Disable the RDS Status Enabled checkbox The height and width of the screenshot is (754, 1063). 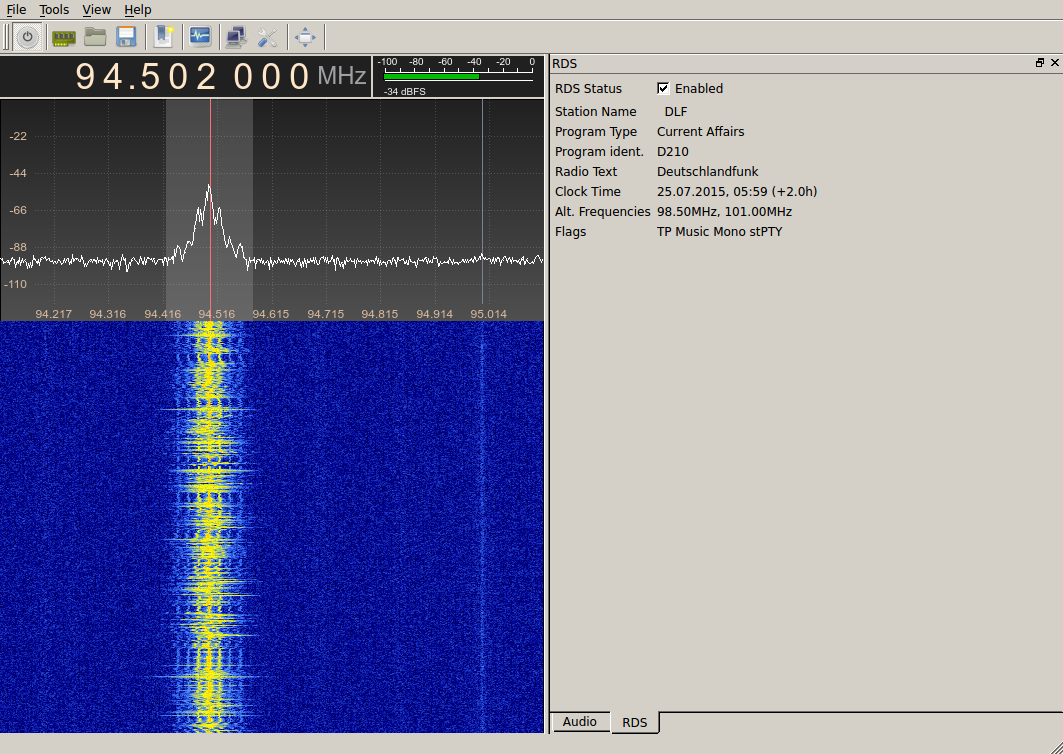click(x=663, y=88)
